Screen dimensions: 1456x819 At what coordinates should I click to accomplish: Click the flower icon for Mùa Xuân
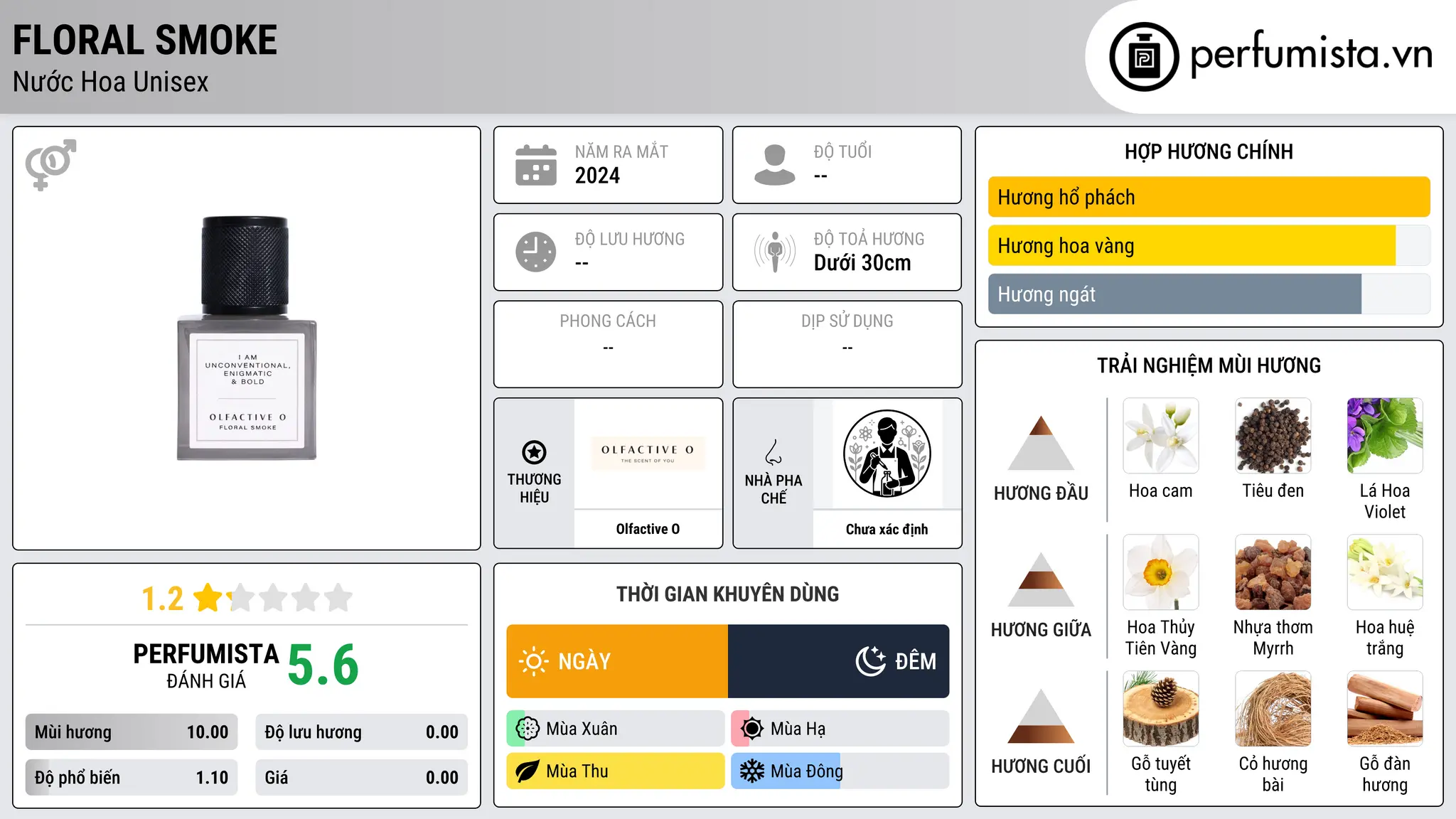pos(528,729)
